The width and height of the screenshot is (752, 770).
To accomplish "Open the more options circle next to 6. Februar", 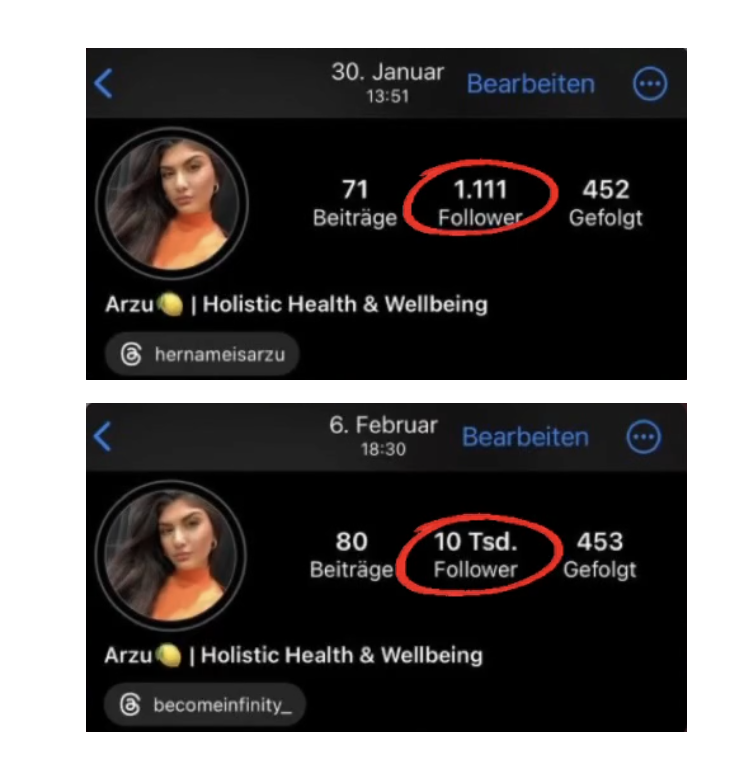I will click(x=644, y=437).
